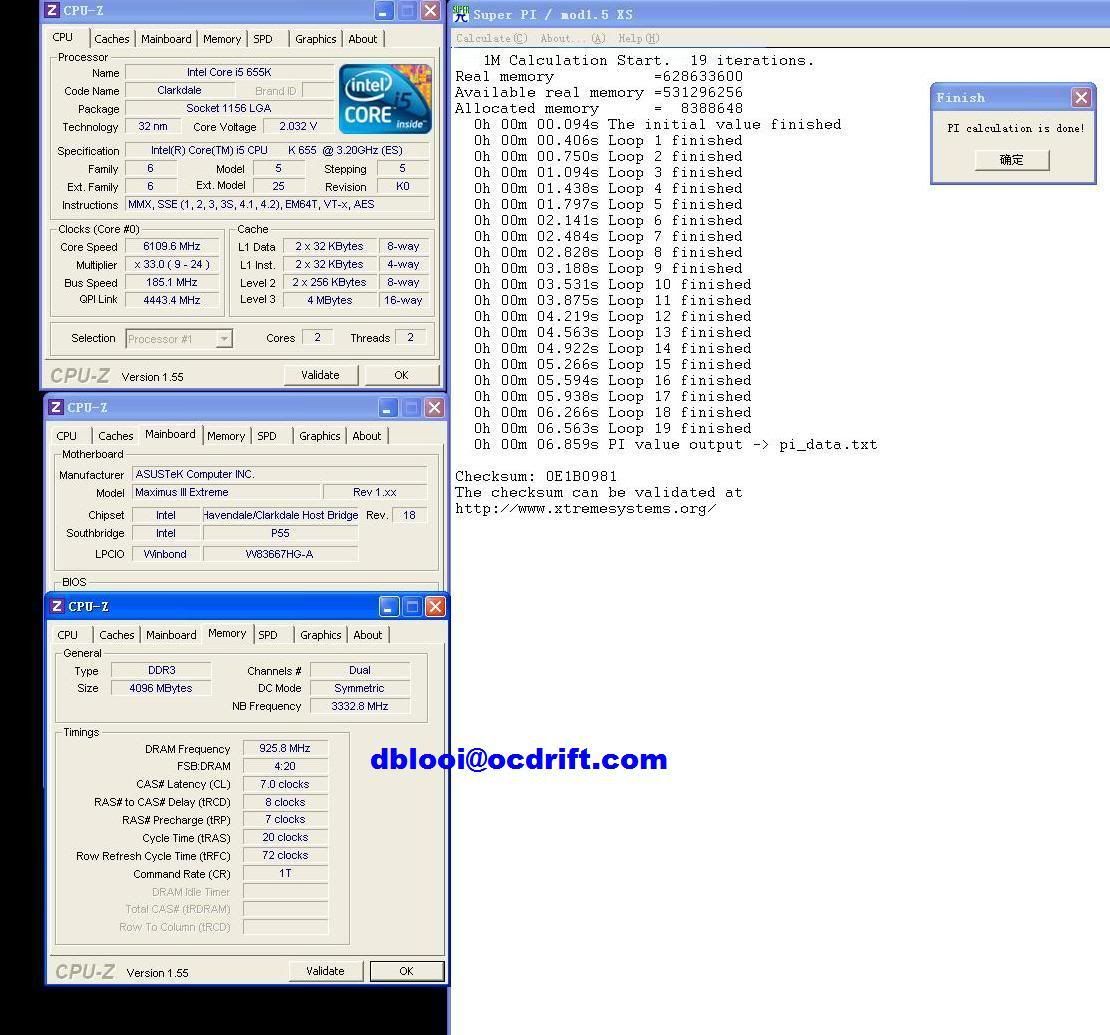Click the Intel Core i5 655K name field
Screen dimensions: 1110x1035
[x=229, y=73]
